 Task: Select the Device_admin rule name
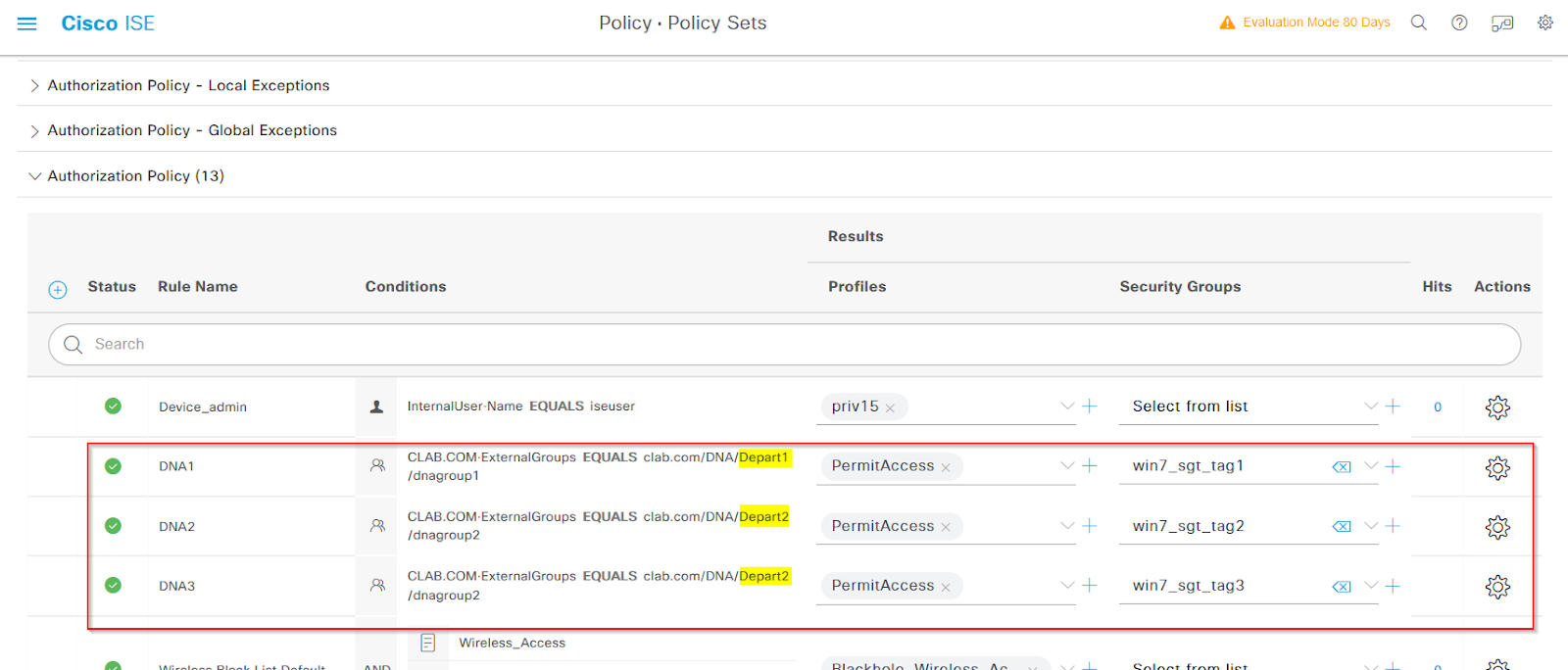[x=203, y=407]
